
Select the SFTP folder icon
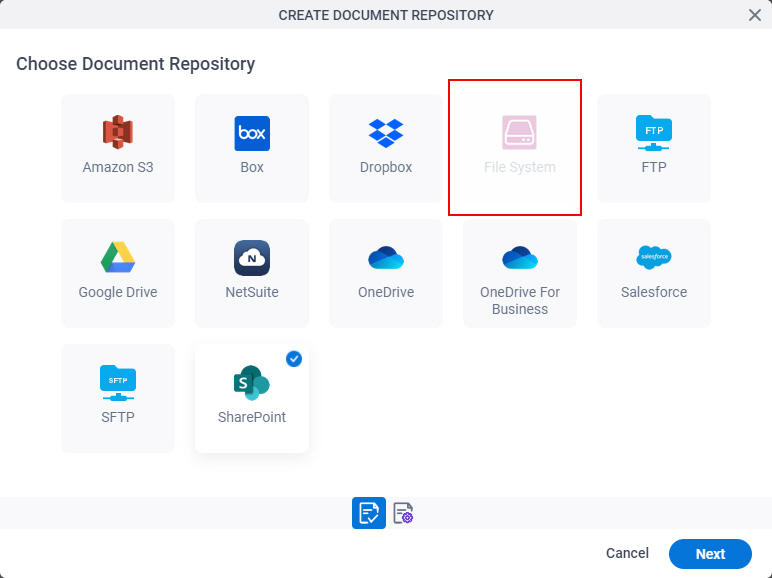[118, 383]
